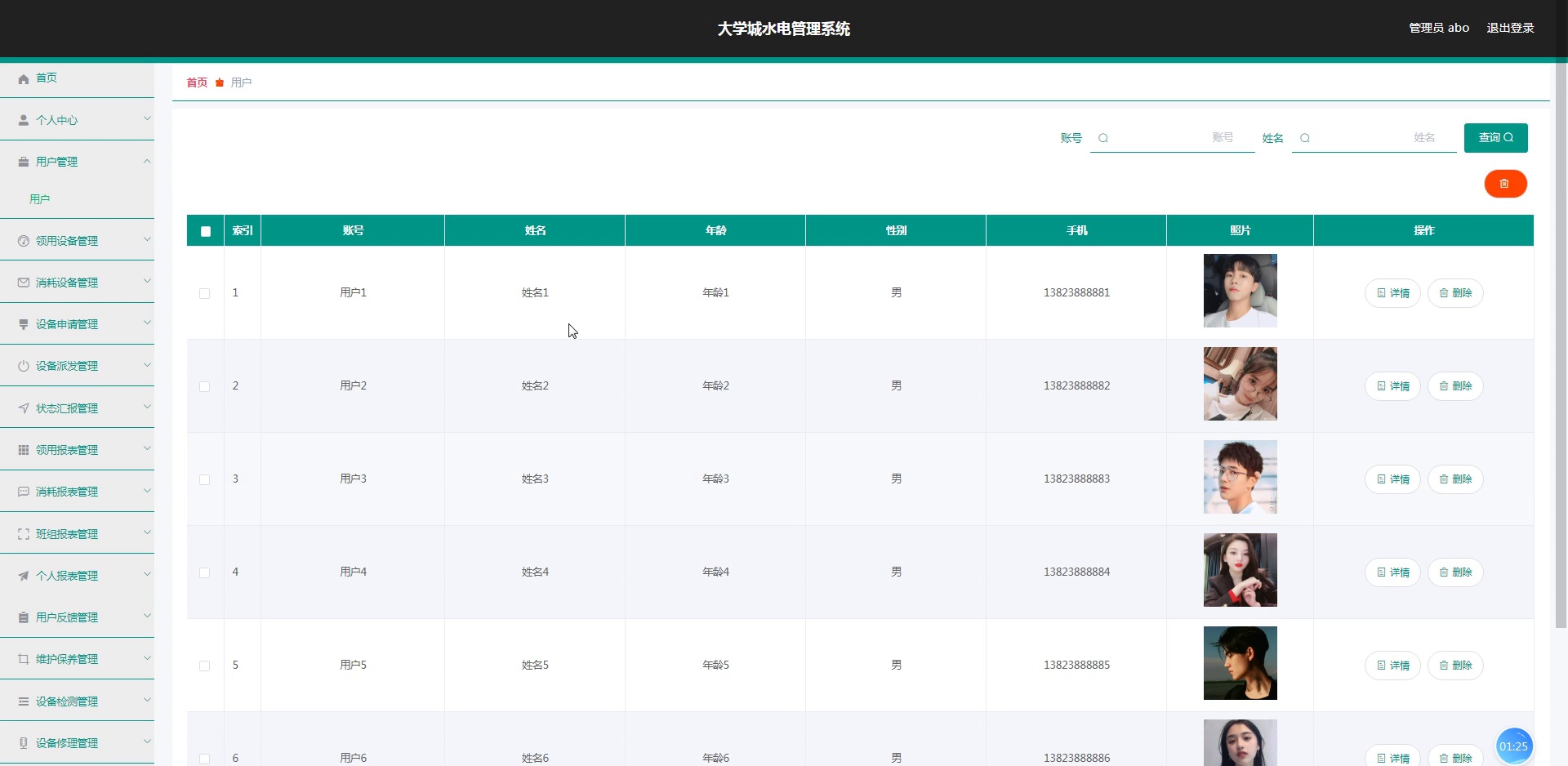Click the person icon beside 个人中心

coord(24,120)
